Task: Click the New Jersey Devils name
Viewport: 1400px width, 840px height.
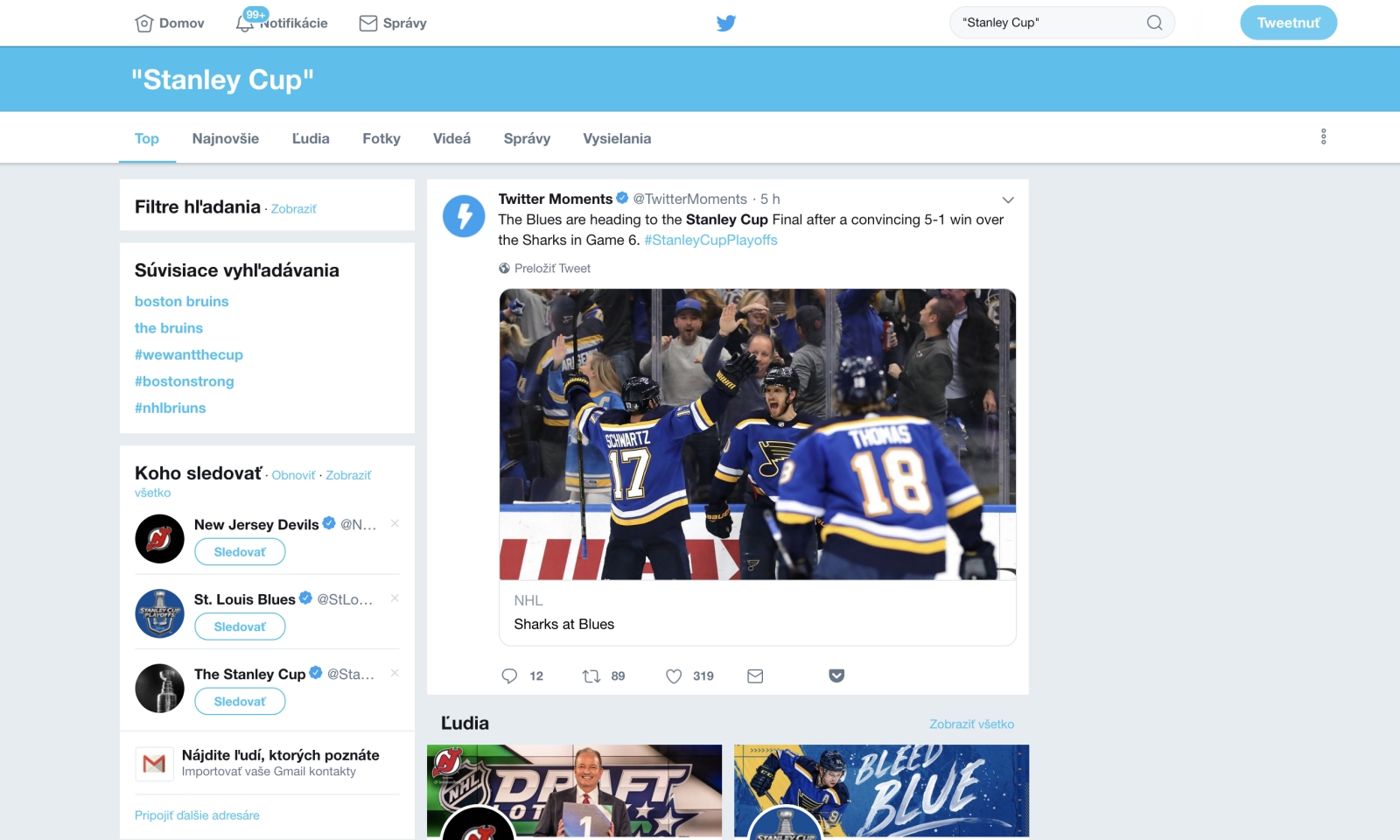Action: [x=256, y=525]
